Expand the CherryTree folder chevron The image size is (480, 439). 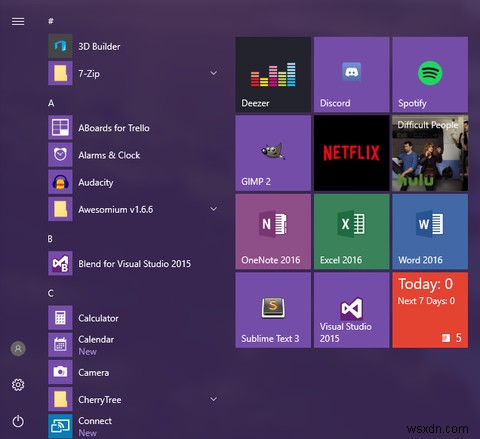point(214,399)
